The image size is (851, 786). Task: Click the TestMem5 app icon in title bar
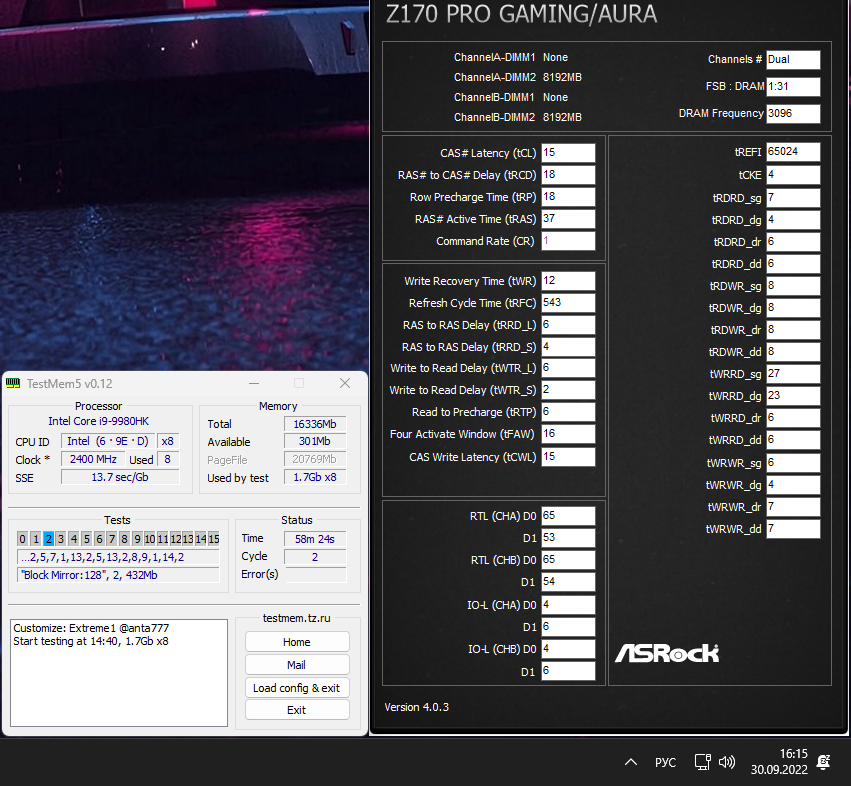[x=13, y=383]
